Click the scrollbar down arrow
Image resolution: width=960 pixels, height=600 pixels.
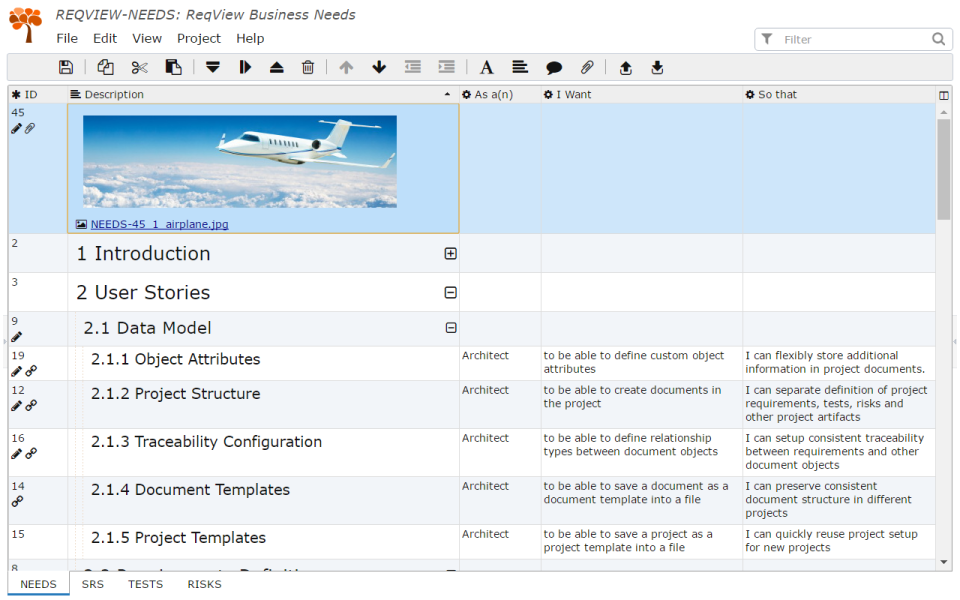[943, 562]
